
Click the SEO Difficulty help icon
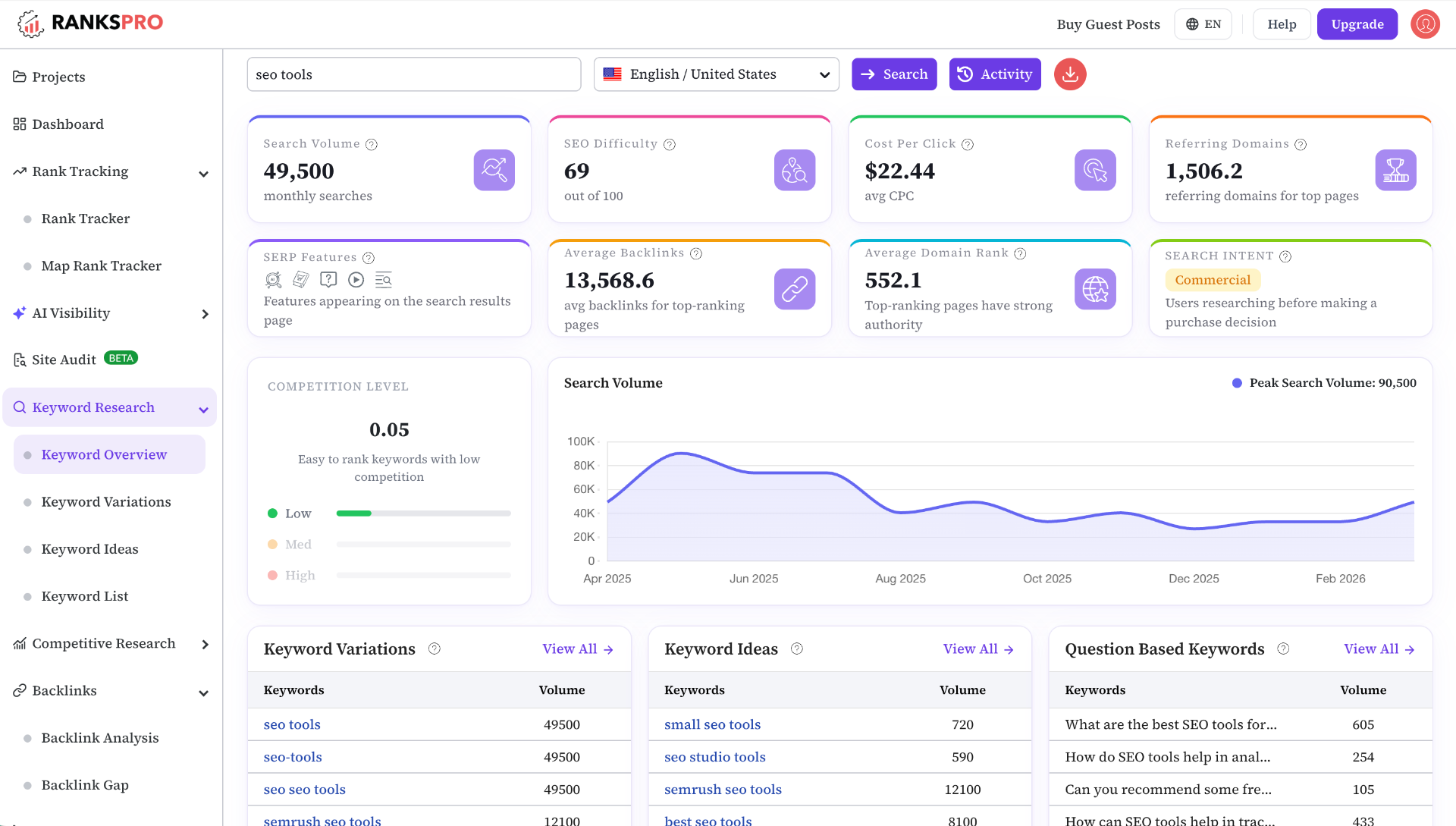tap(670, 144)
